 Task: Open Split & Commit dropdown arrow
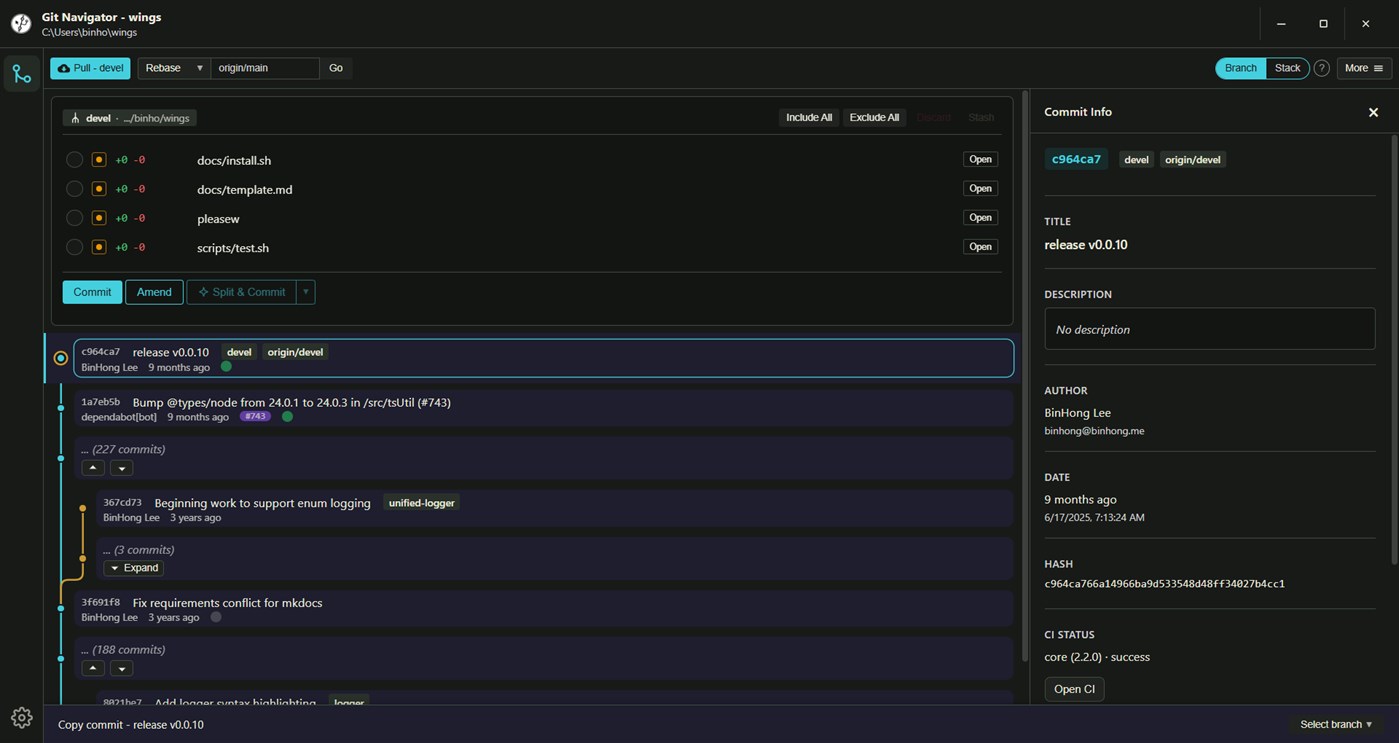306,292
